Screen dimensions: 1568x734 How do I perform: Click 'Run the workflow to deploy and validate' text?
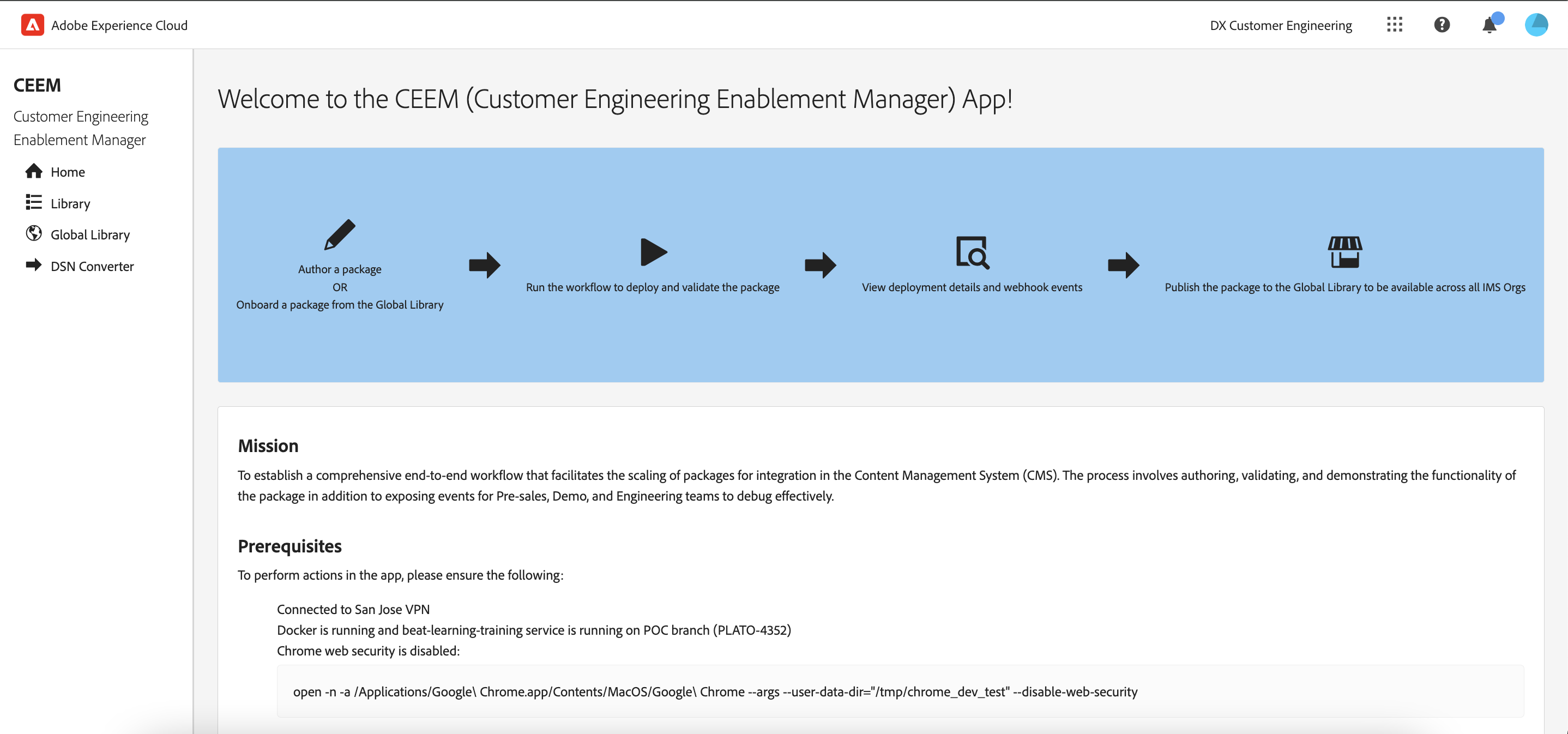pos(653,287)
